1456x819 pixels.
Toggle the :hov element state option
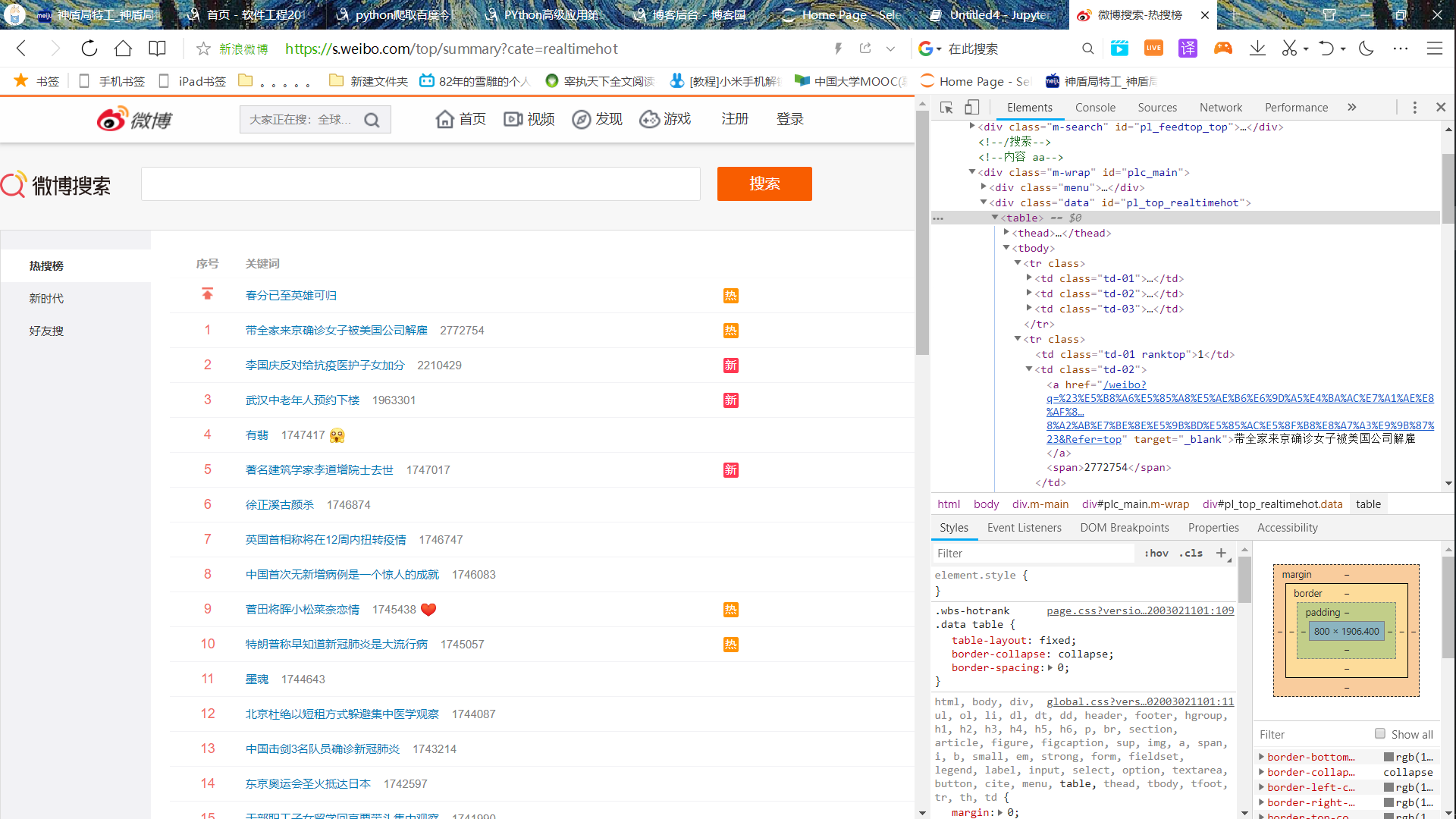pyautogui.click(x=1156, y=554)
